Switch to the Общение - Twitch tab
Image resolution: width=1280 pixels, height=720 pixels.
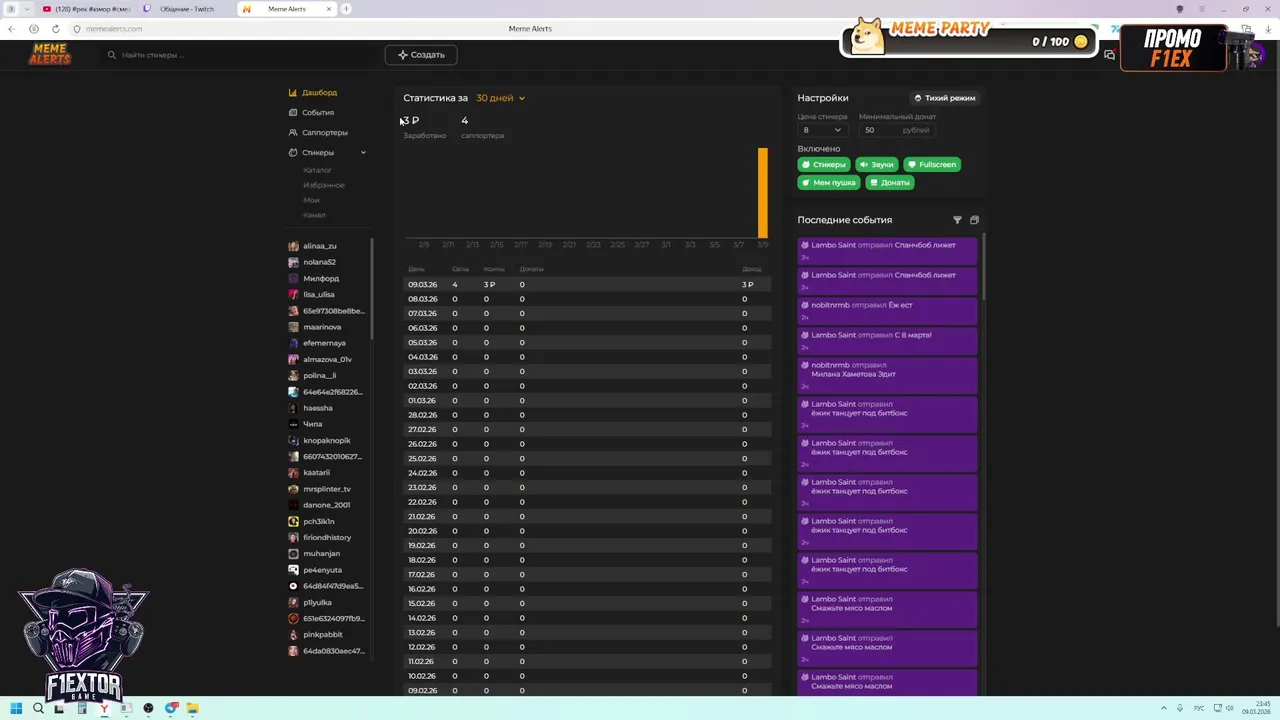186,9
